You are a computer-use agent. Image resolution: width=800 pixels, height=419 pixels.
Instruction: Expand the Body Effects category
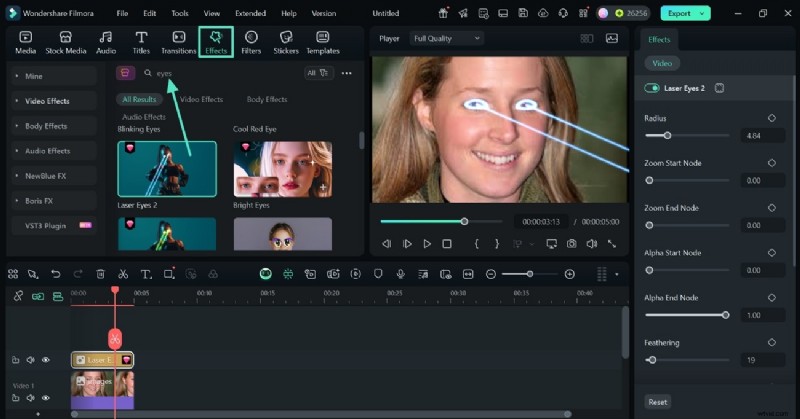(x=54, y=126)
